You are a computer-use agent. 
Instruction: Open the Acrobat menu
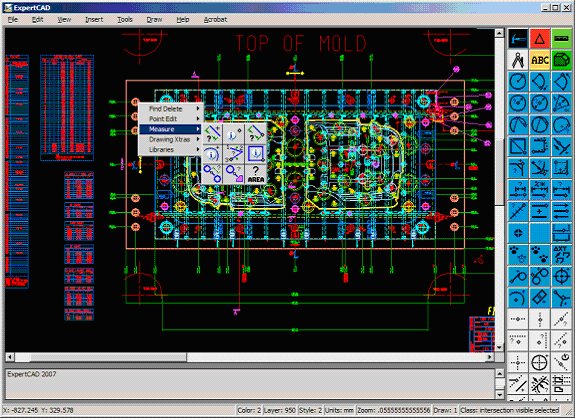[215, 20]
